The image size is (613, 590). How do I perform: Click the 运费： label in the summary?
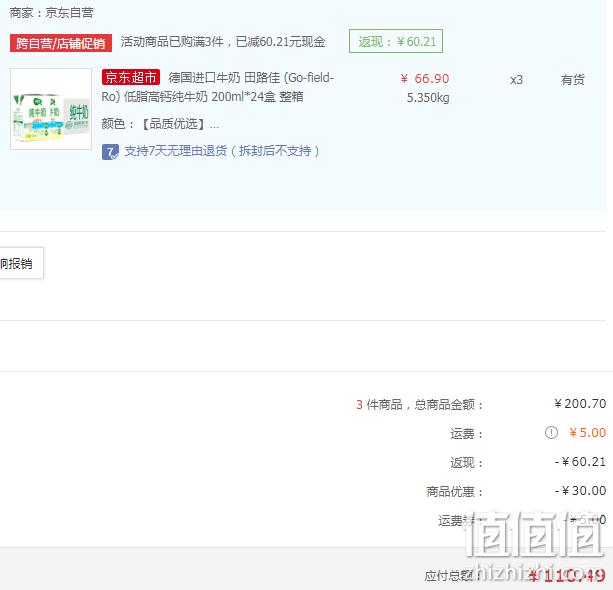tap(467, 434)
